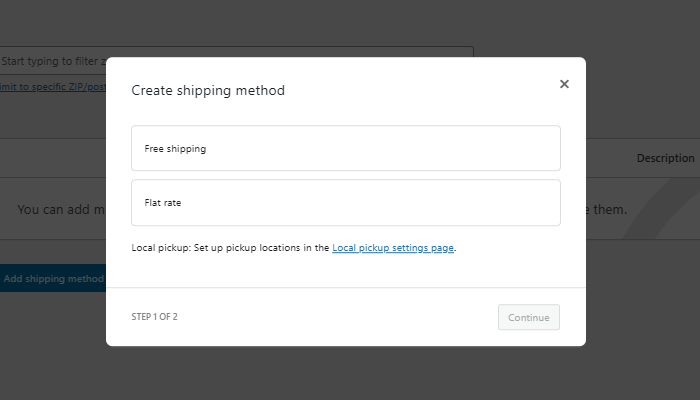Click the Description column header
This screenshot has height=400, width=700.
(x=665, y=158)
